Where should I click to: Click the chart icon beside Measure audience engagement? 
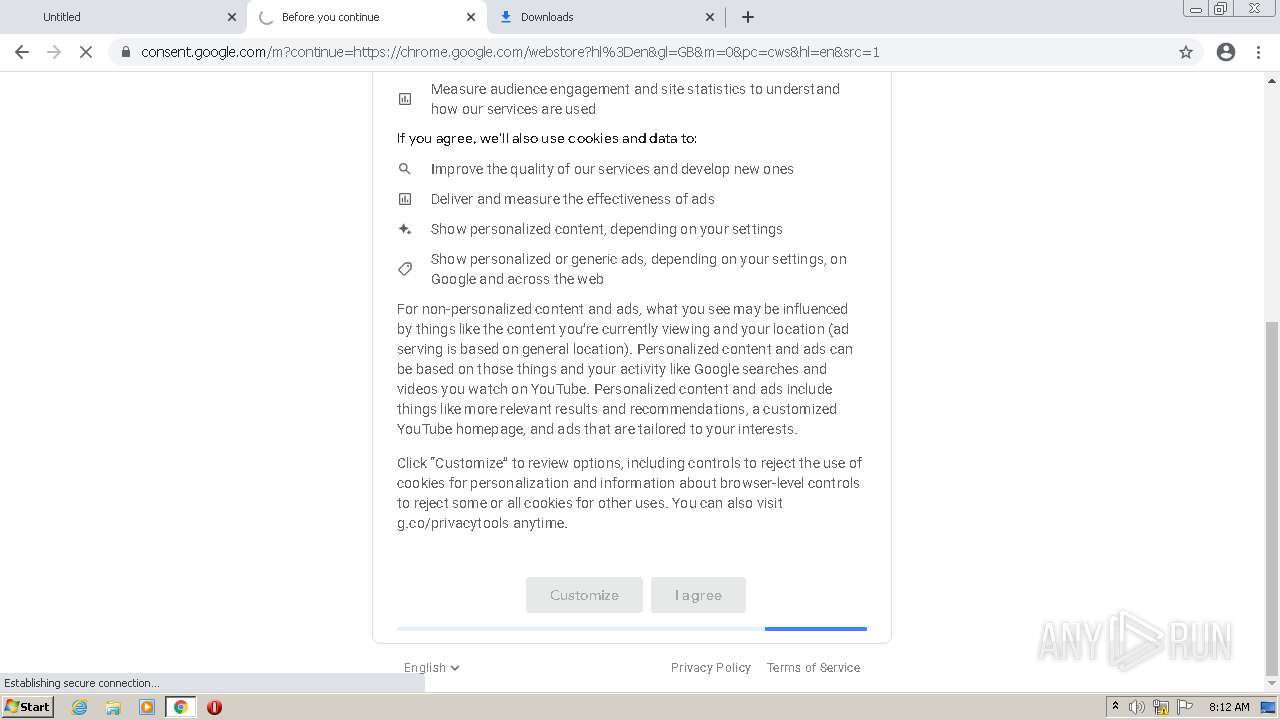coord(405,99)
